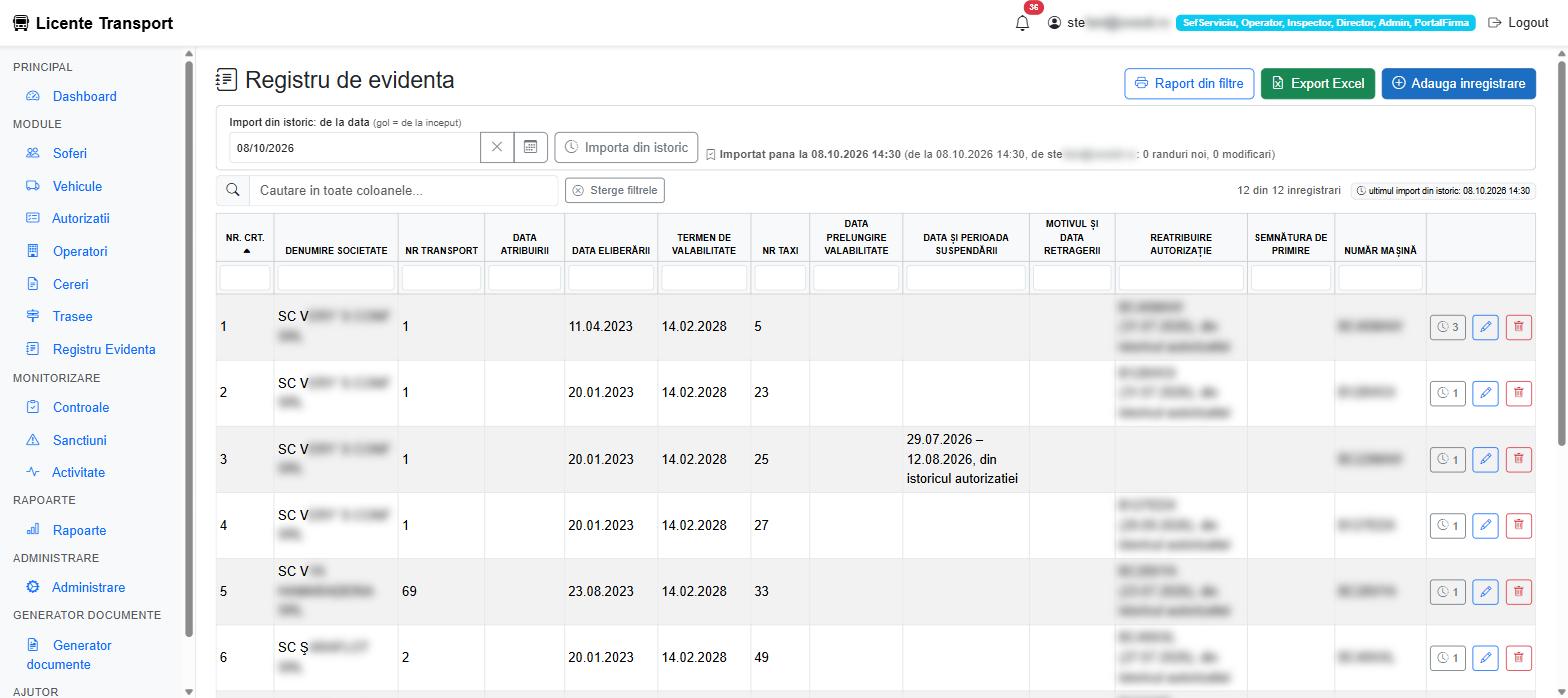
Task: Click the Denumire Societate filter box
Action: pyautogui.click(x=336, y=278)
